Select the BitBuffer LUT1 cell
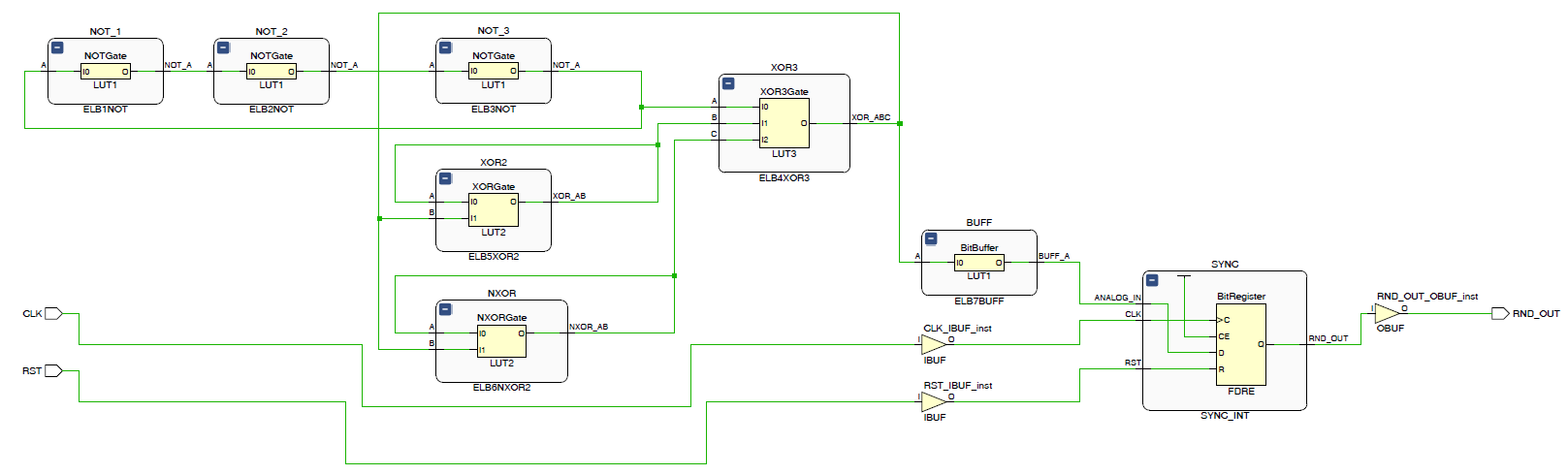The height and width of the screenshot is (475, 1568). 979,262
